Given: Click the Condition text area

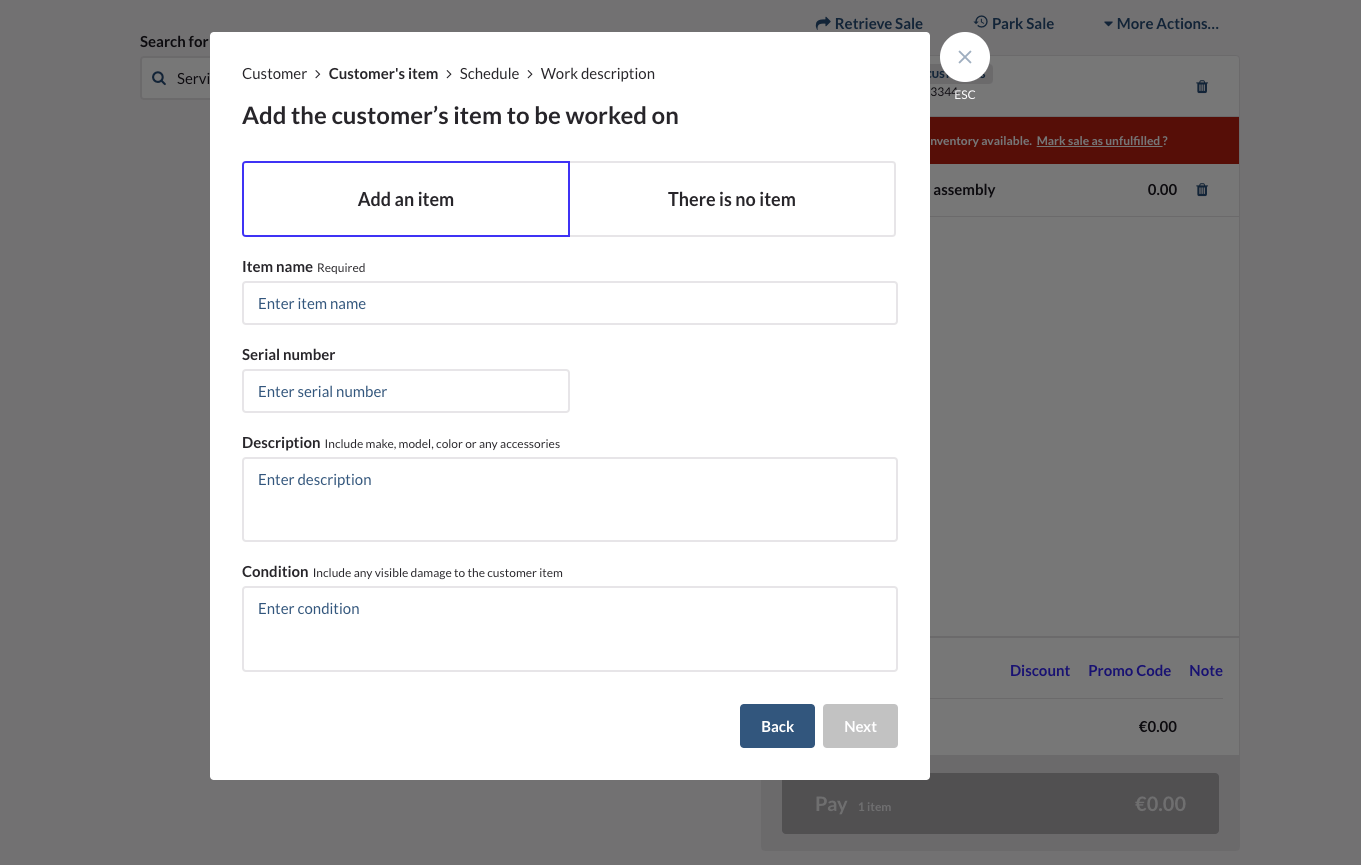Looking at the screenshot, I should 569,628.
